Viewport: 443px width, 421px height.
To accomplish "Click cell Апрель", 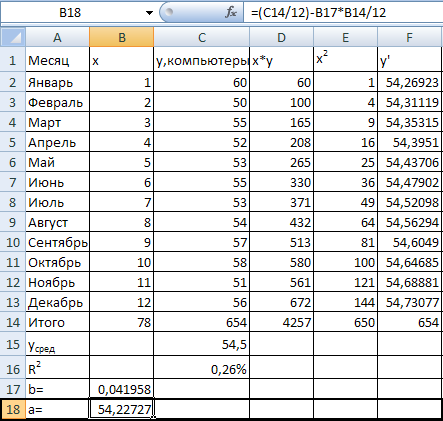I will (57, 142).
